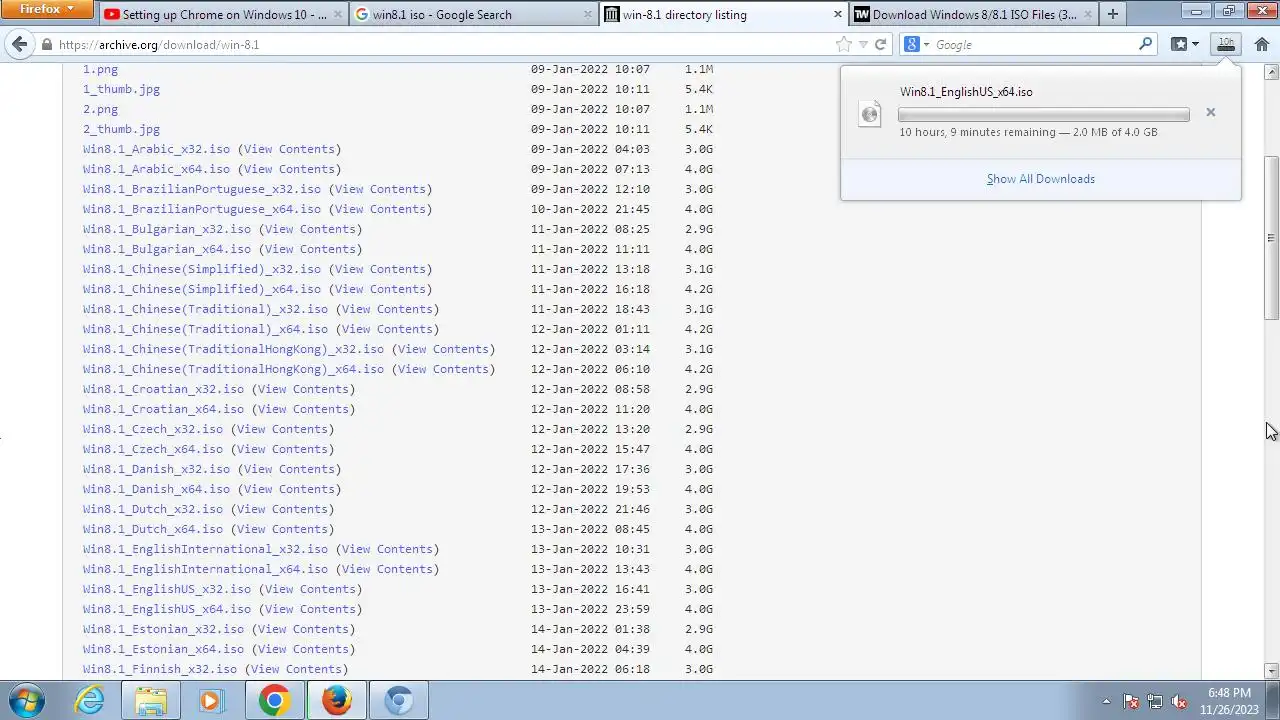Viewport: 1280px width, 720px height.
Task: Open Win8.1_Chinese(Simplified)_x64.iso link
Action: pyautogui.click(x=202, y=289)
